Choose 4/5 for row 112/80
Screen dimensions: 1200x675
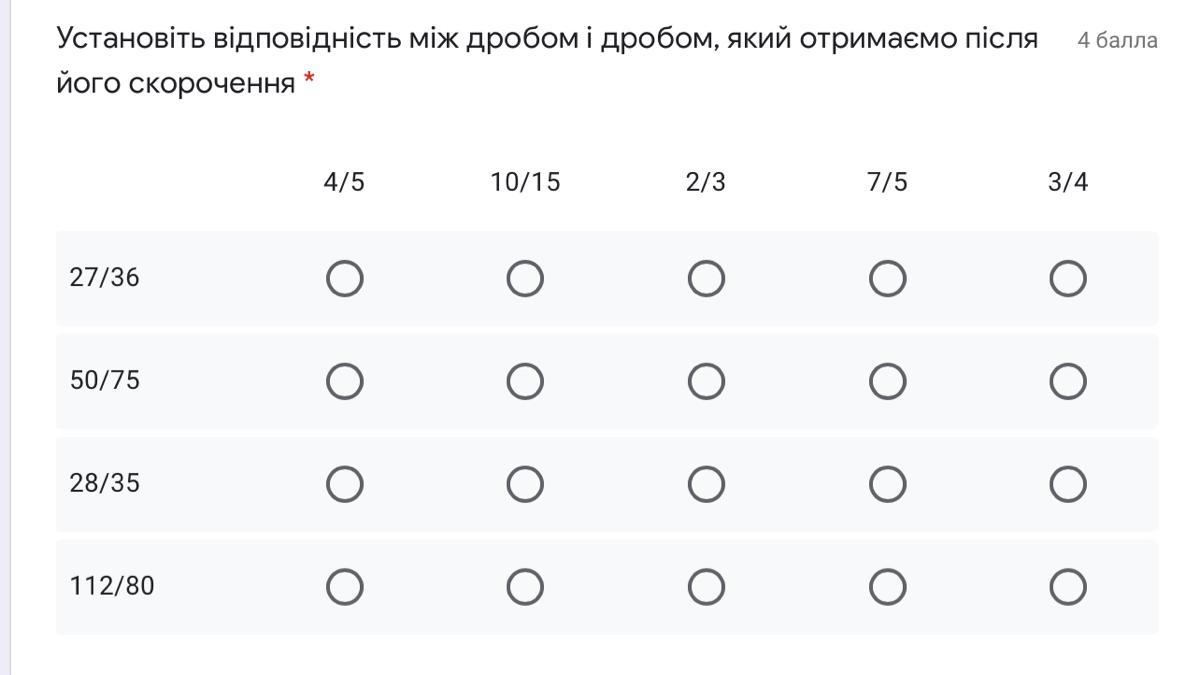click(344, 587)
